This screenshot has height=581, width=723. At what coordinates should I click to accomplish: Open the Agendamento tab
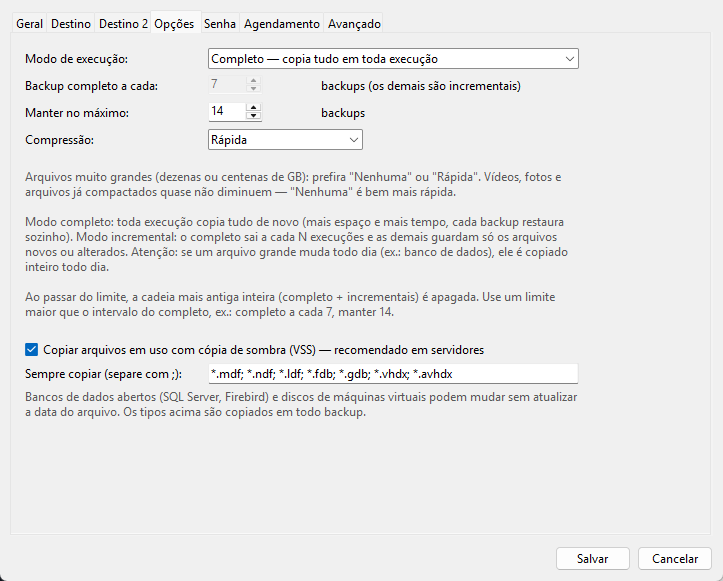[x=282, y=24]
